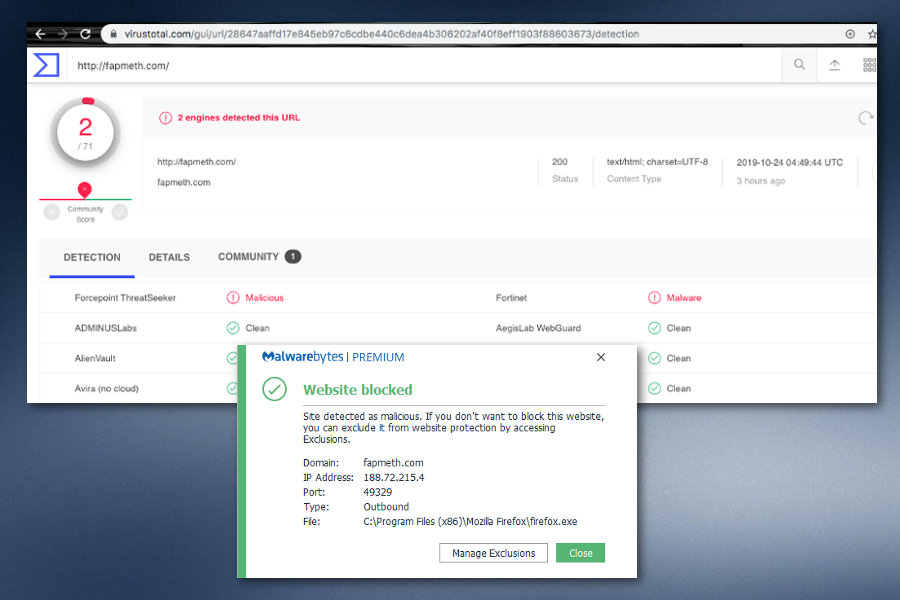Click the 2/71 detection score gauge
The width and height of the screenshot is (900, 600).
click(86, 133)
